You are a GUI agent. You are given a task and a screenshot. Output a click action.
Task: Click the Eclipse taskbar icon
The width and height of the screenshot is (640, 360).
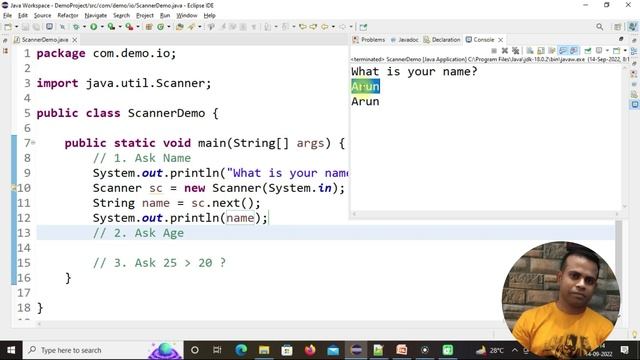point(356,350)
